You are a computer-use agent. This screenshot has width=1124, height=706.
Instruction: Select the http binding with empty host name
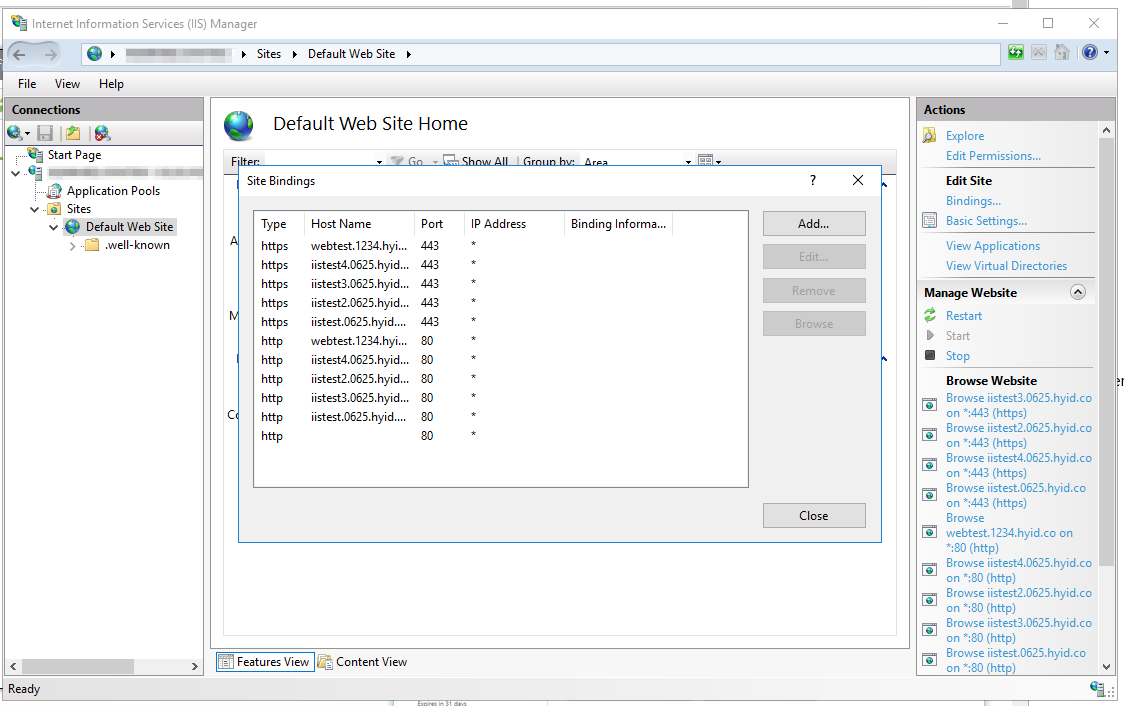click(x=500, y=436)
